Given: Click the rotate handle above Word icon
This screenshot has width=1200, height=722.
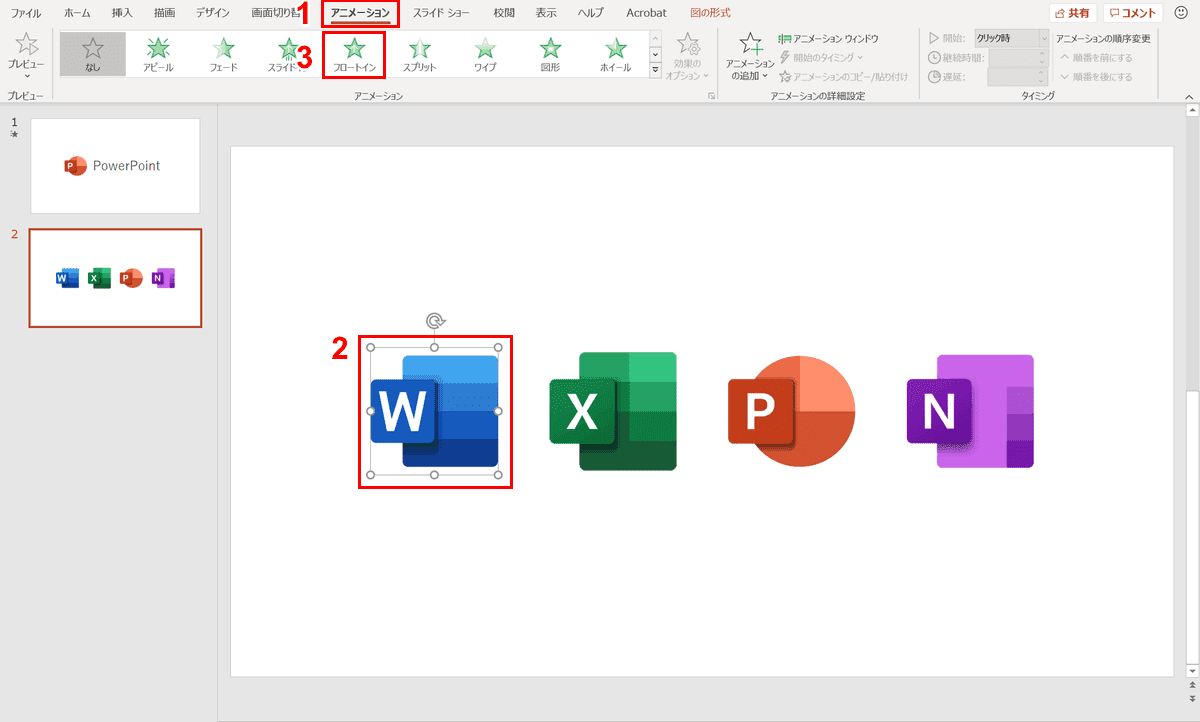Looking at the screenshot, I should pos(434,321).
